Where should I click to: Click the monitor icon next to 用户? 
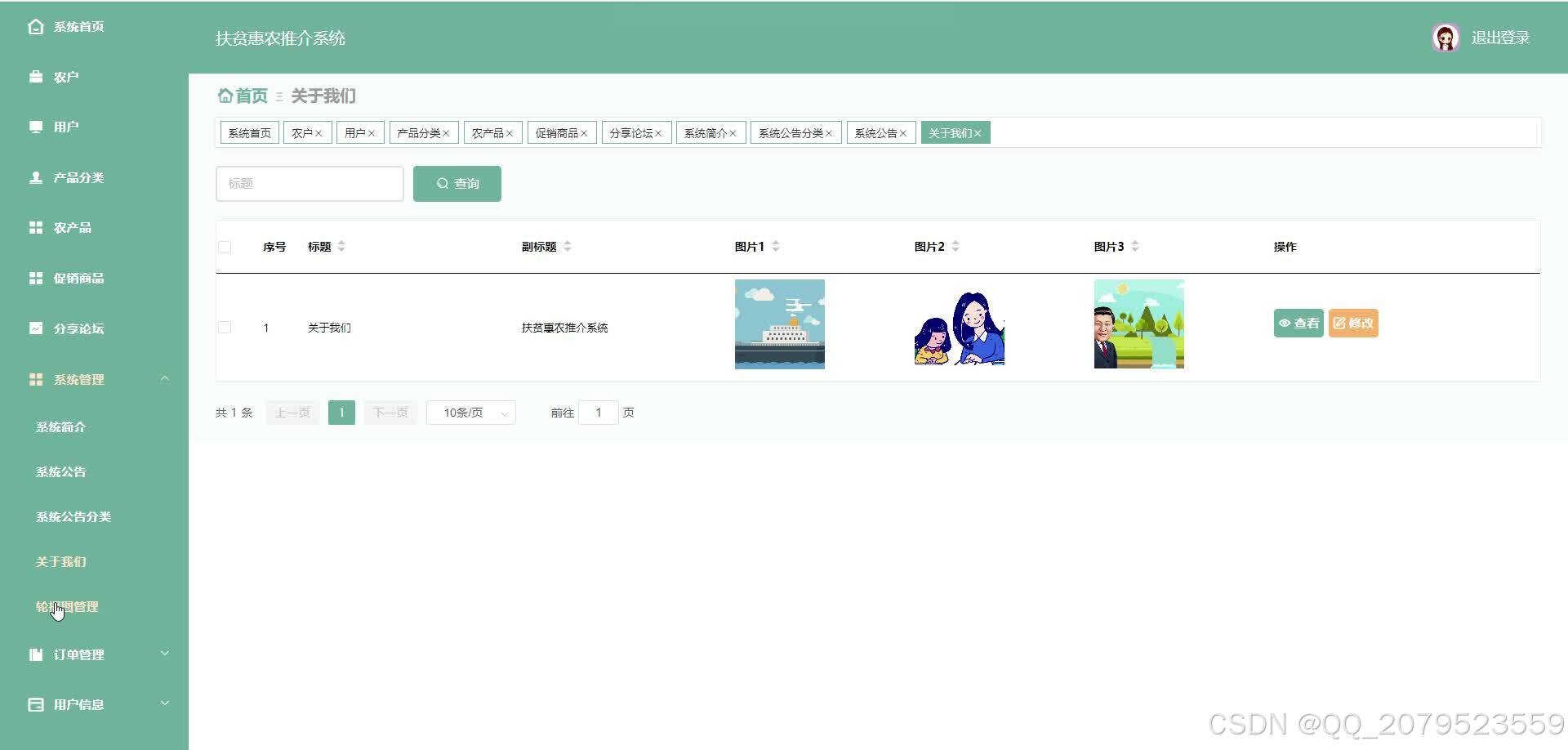36,127
